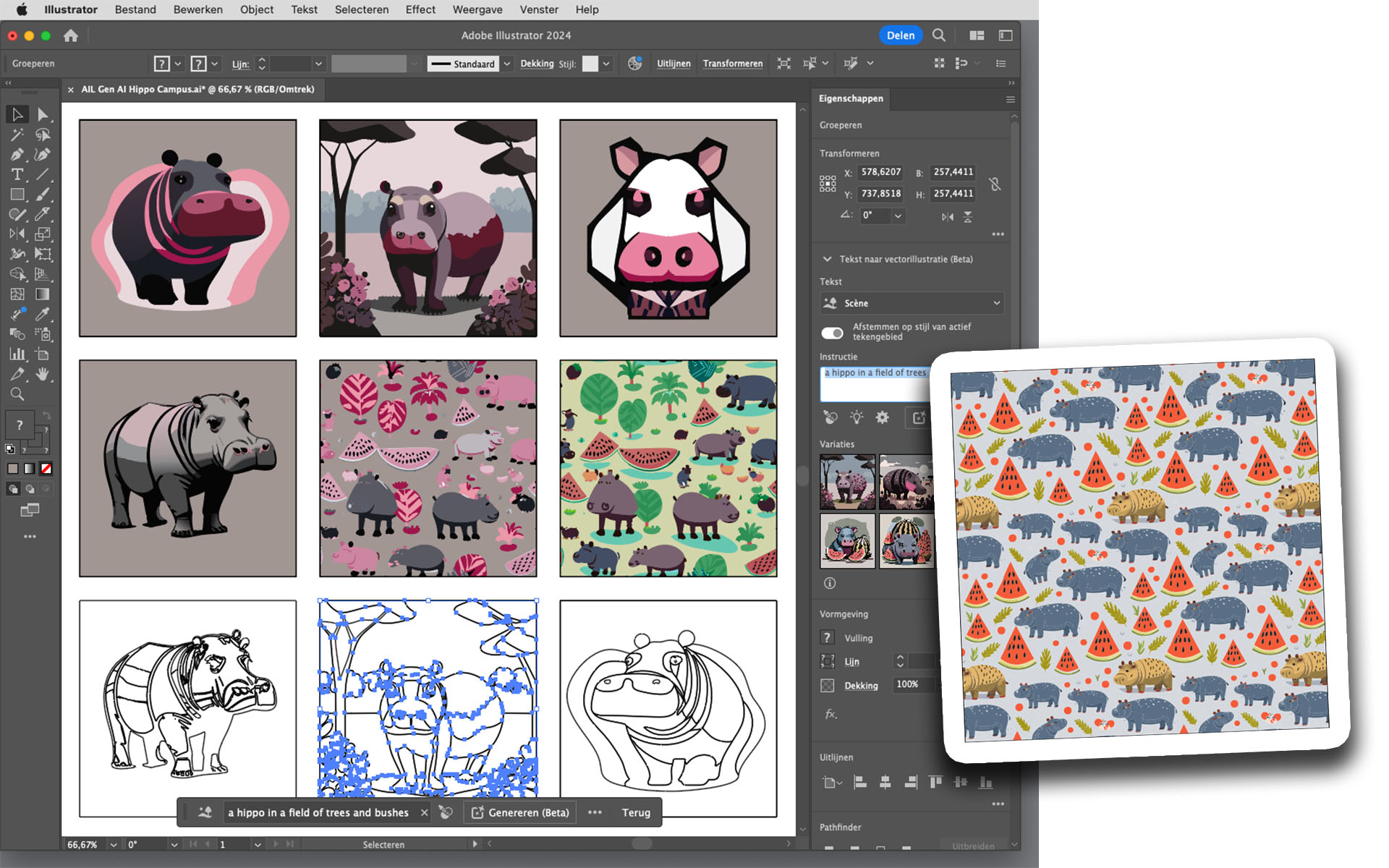1389x868 pixels.
Task: Click the Stijl color swatch in control bar
Action: [x=590, y=64]
